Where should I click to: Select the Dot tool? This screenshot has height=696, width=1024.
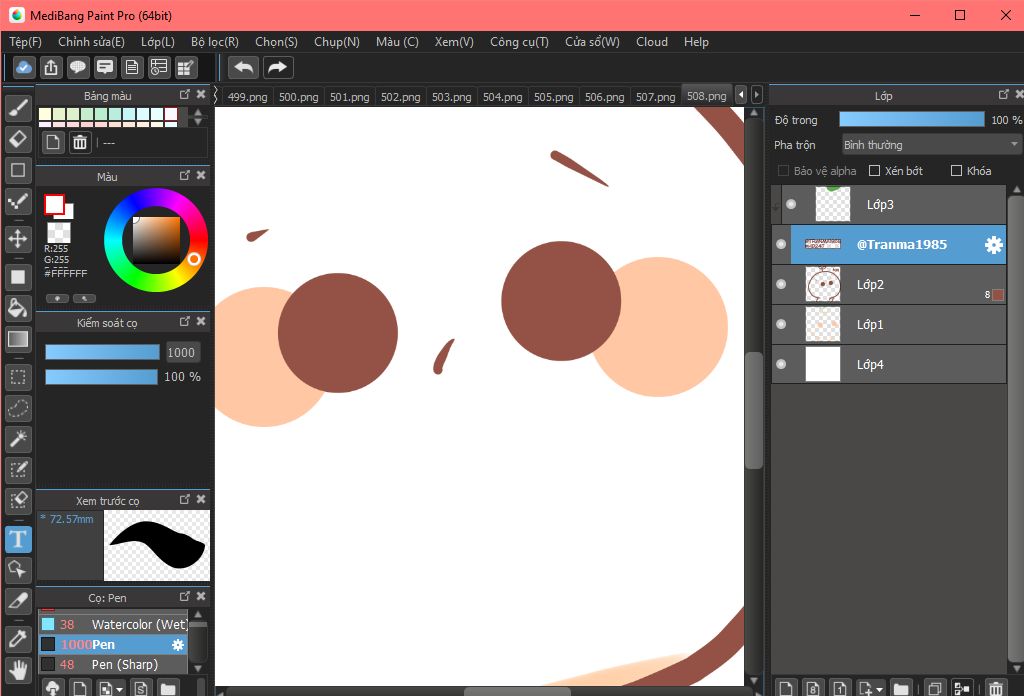18,201
